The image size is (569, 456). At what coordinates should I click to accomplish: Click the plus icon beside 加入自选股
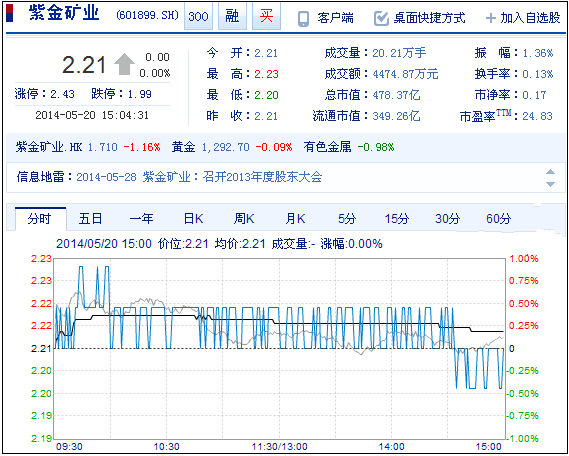(x=491, y=18)
